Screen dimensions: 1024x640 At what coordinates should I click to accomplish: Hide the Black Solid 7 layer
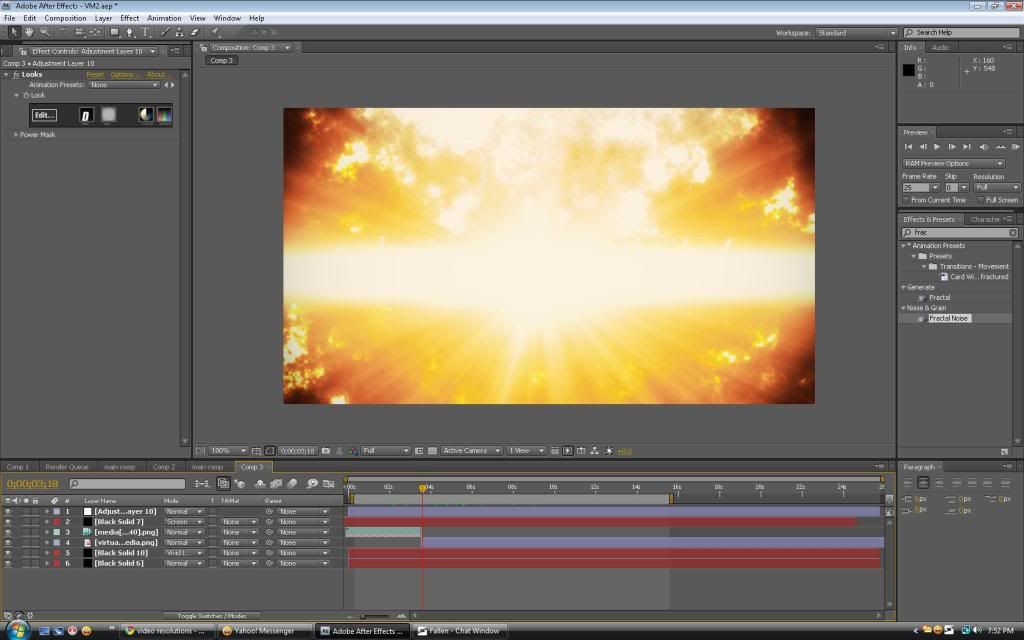[8, 522]
